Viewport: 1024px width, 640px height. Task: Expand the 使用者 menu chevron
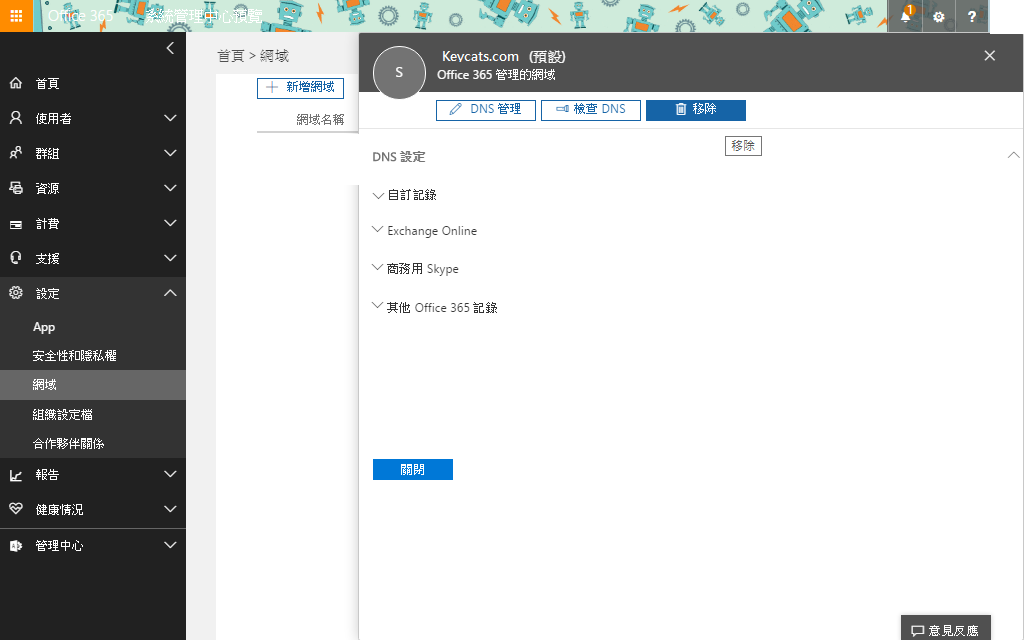click(x=170, y=118)
